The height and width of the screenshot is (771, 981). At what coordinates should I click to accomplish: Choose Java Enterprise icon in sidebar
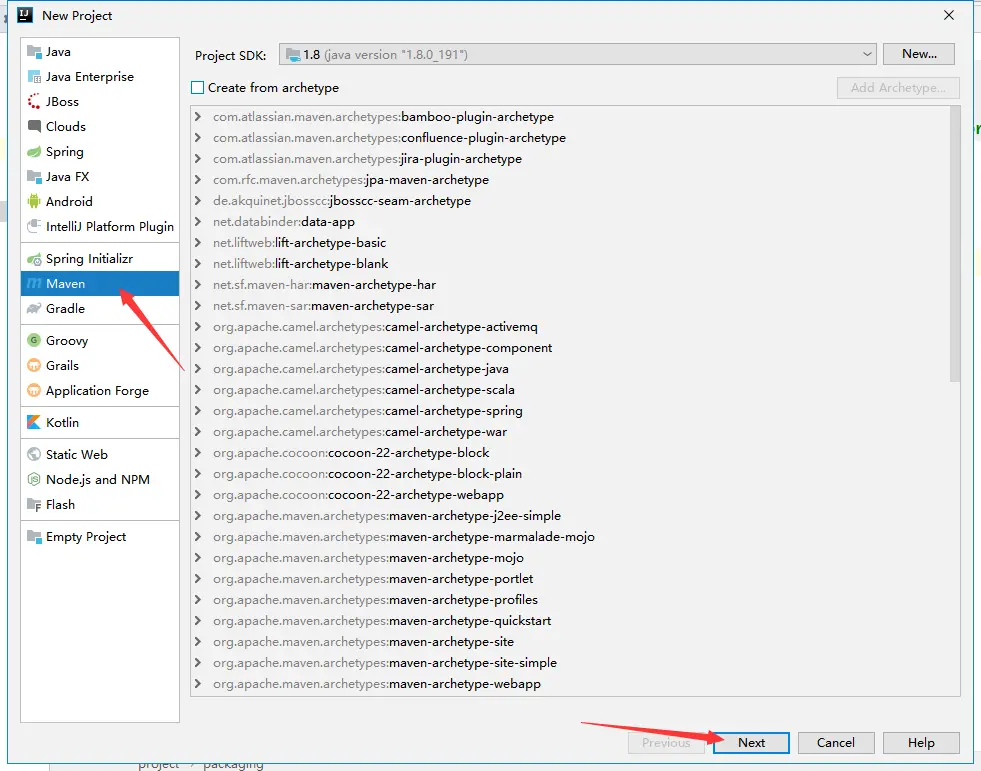coord(34,76)
